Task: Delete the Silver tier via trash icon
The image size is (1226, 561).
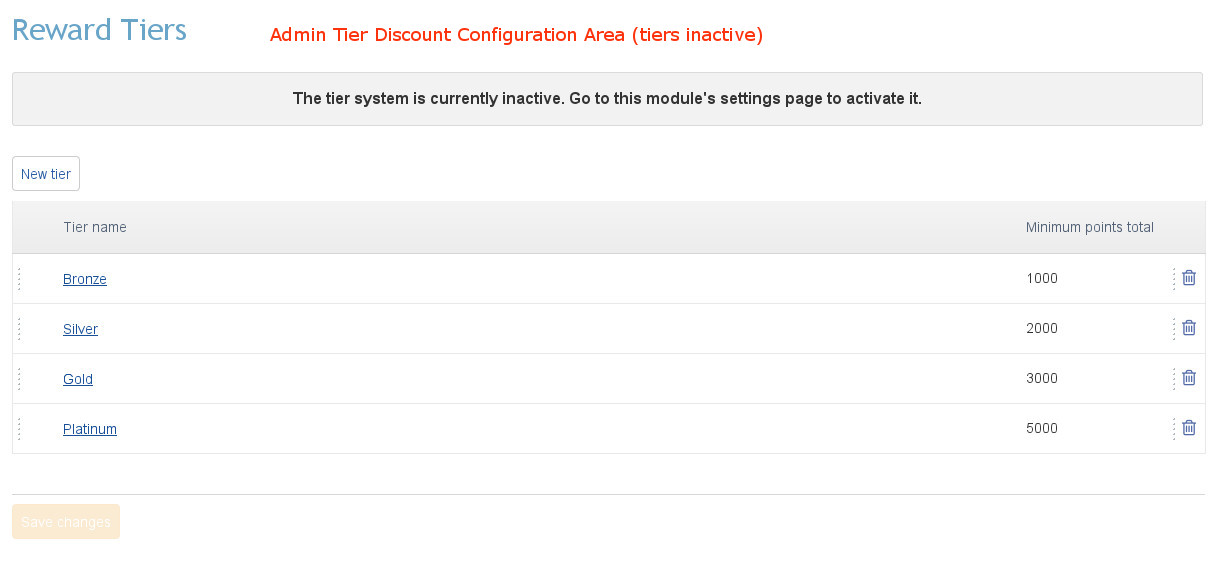Action: pos(1189,328)
